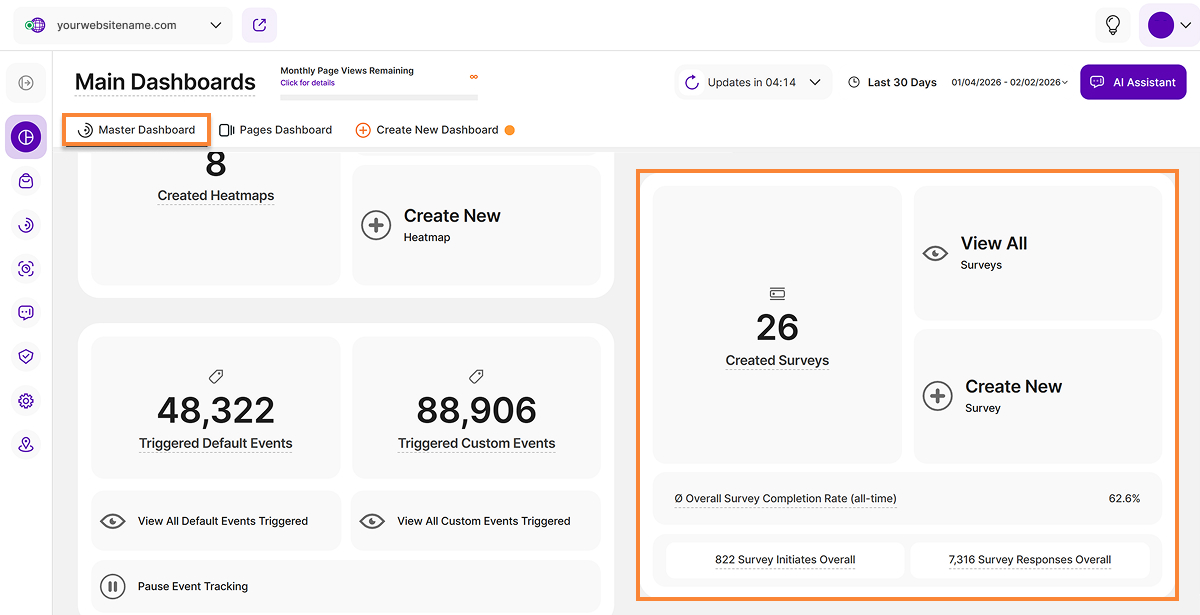View All Default Events Triggered
Viewport: 1200px width, 615px height.
(x=222, y=521)
